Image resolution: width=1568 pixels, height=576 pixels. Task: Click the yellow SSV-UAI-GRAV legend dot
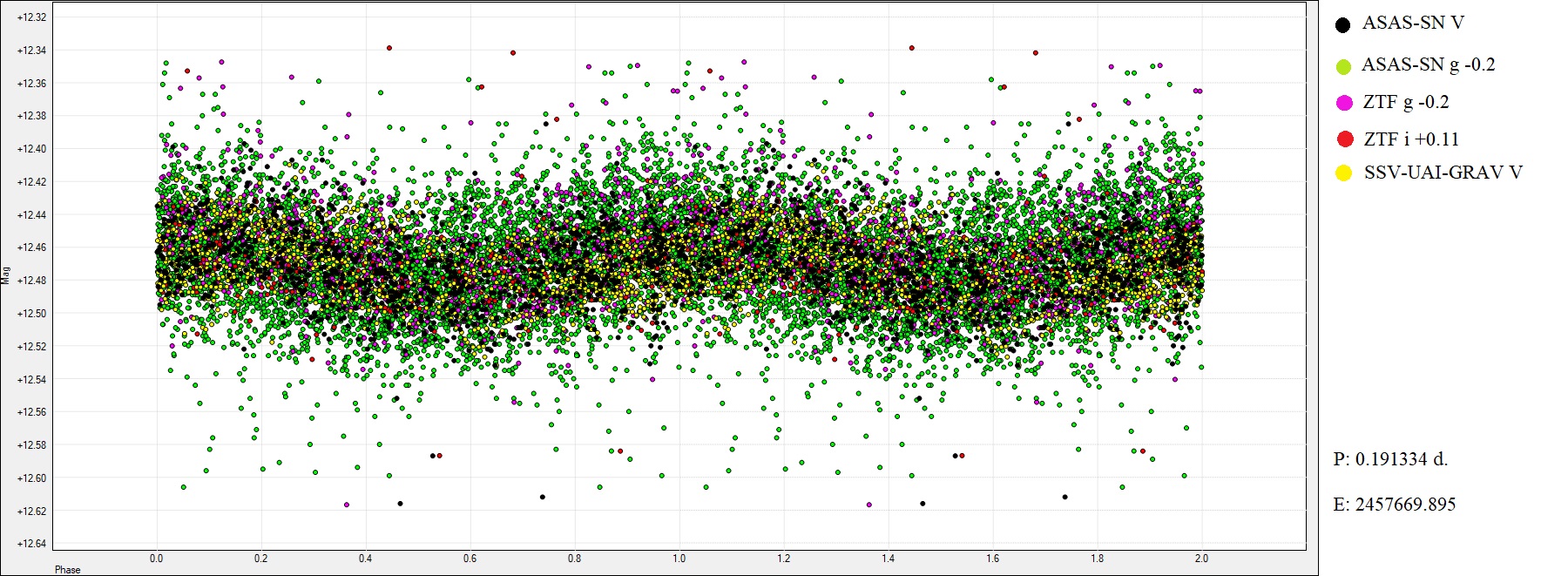[1344, 173]
